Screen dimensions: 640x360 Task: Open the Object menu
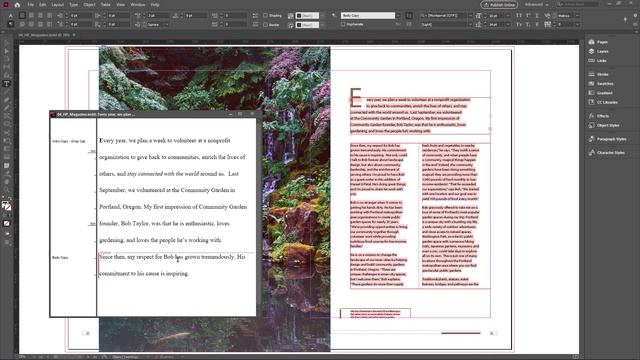pyautogui.click(x=89, y=5)
